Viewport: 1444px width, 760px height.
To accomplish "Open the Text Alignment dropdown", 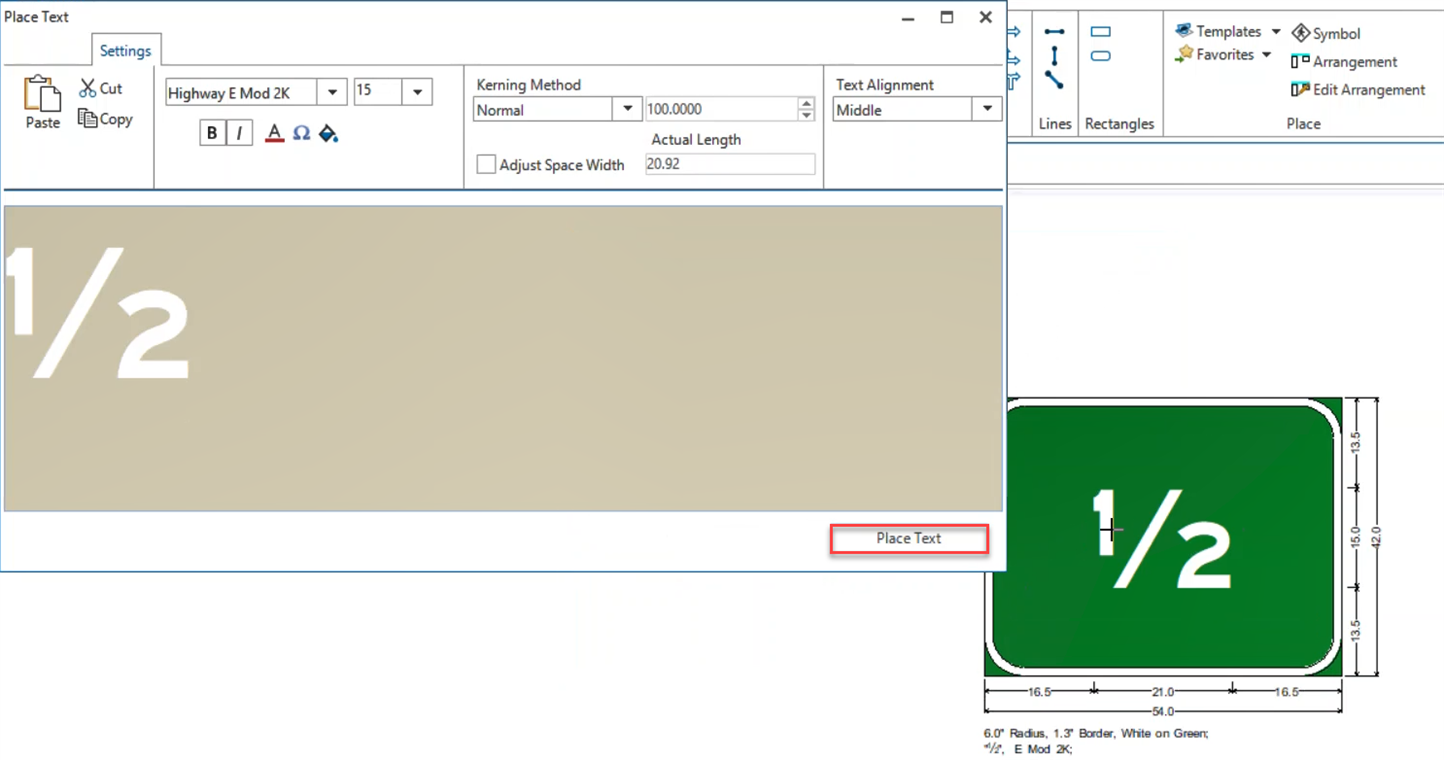I will [987, 110].
